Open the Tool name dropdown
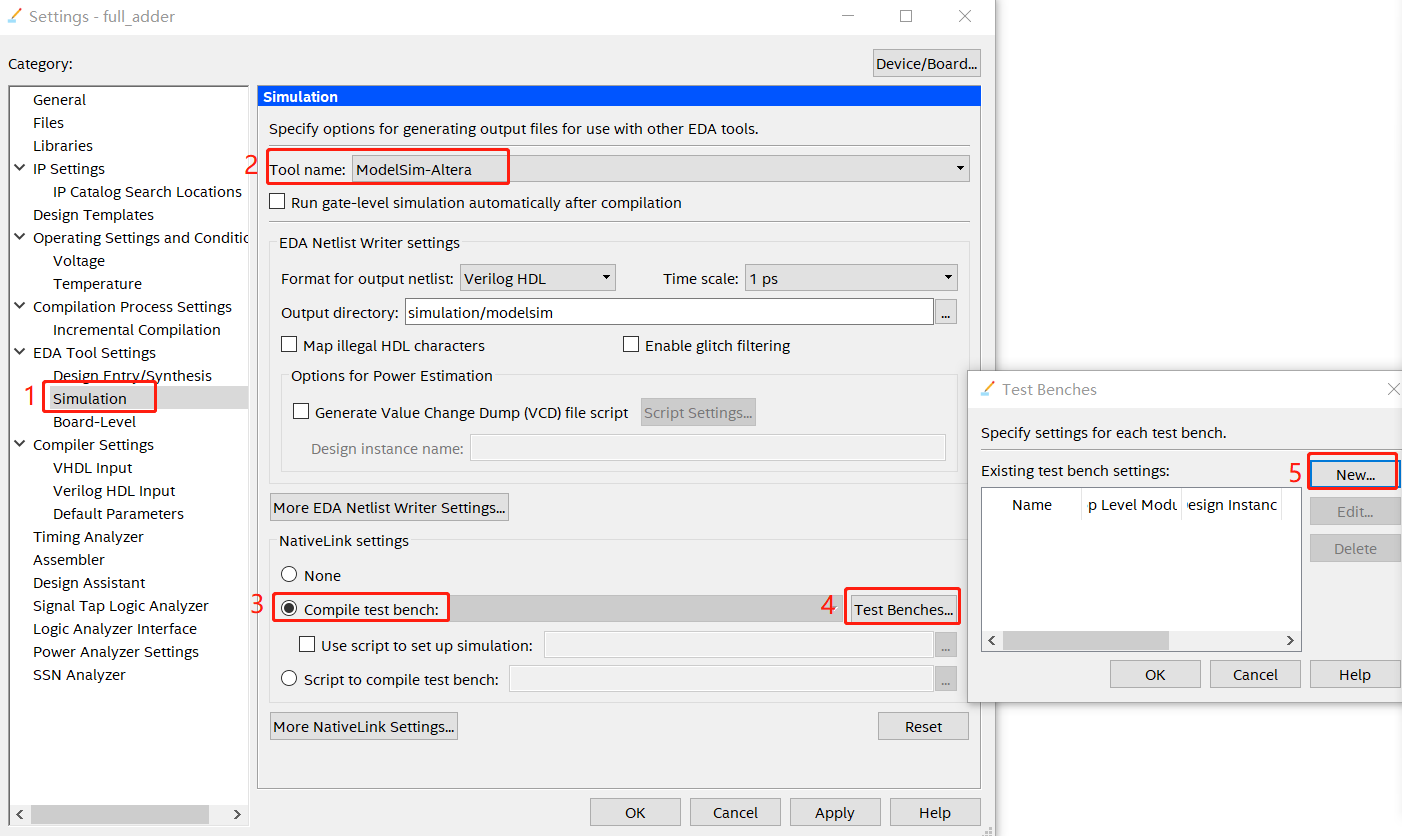The image size is (1402, 836). pos(660,169)
